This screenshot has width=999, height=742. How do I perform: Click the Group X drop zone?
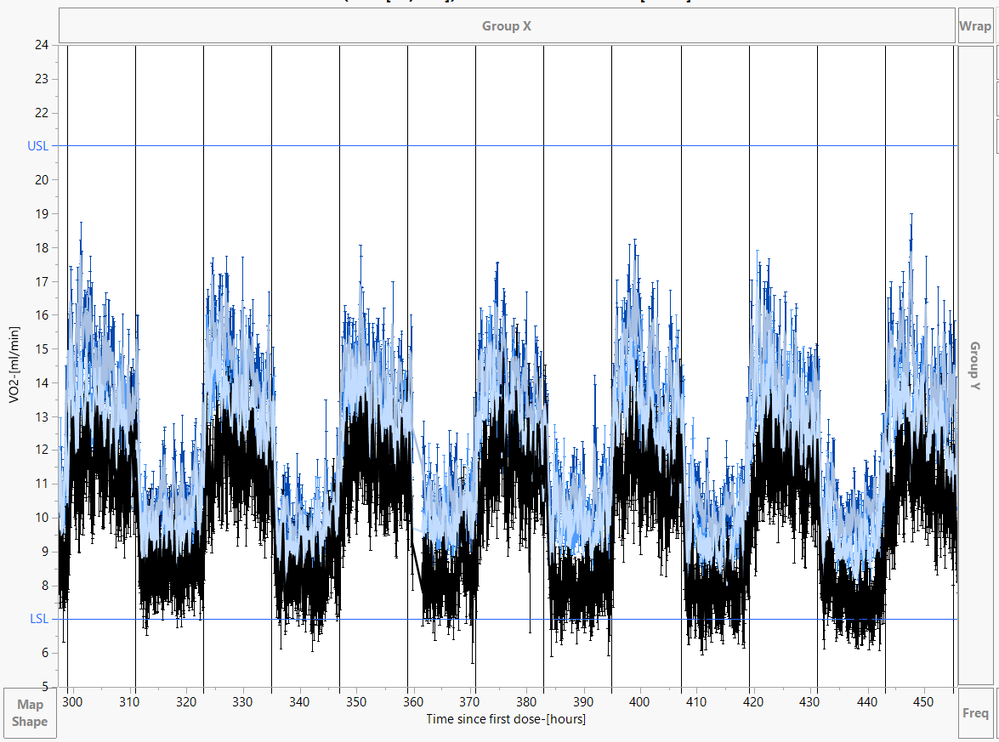(x=506, y=27)
